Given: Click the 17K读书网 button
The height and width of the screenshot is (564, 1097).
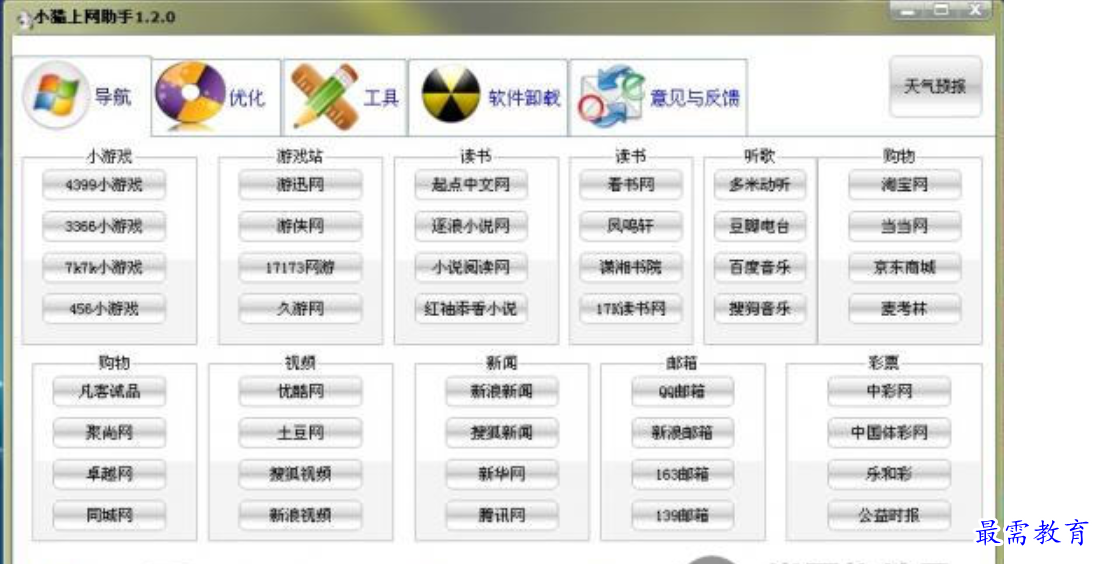Looking at the screenshot, I should (630, 309).
